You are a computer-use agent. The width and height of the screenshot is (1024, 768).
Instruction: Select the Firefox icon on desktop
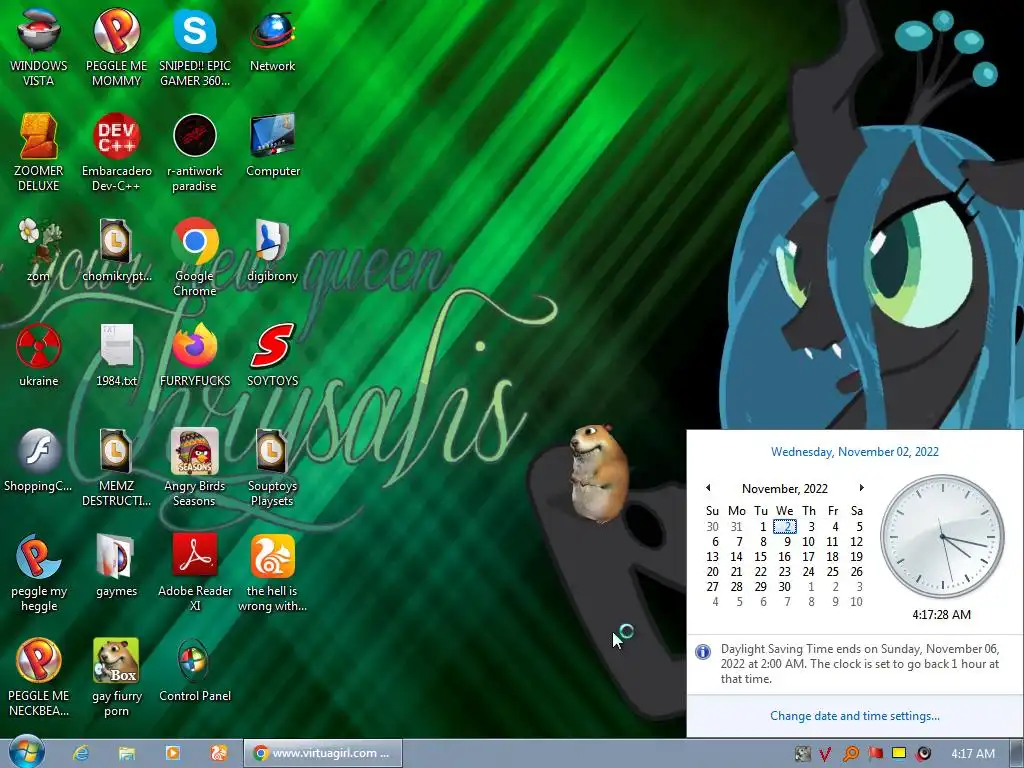(x=195, y=355)
